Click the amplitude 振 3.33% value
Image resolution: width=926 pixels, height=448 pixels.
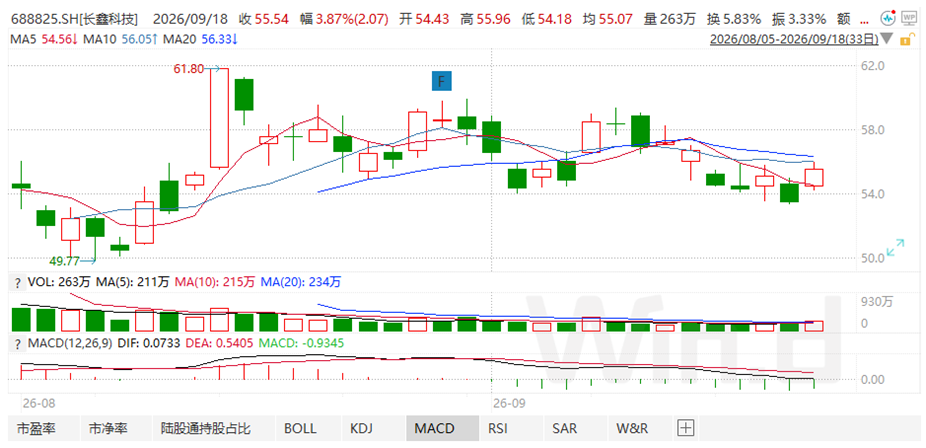[x=799, y=19]
